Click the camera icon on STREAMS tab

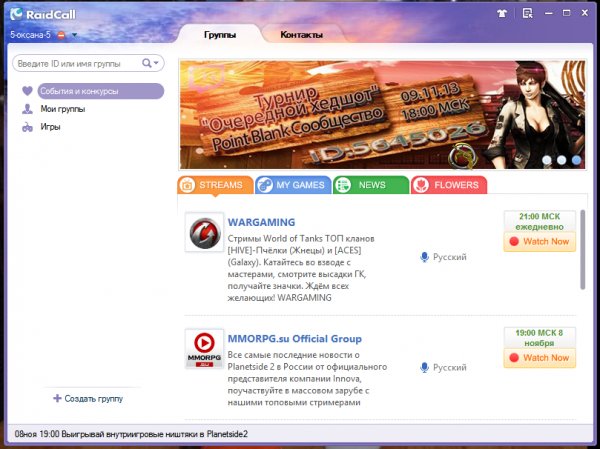click(187, 185)
